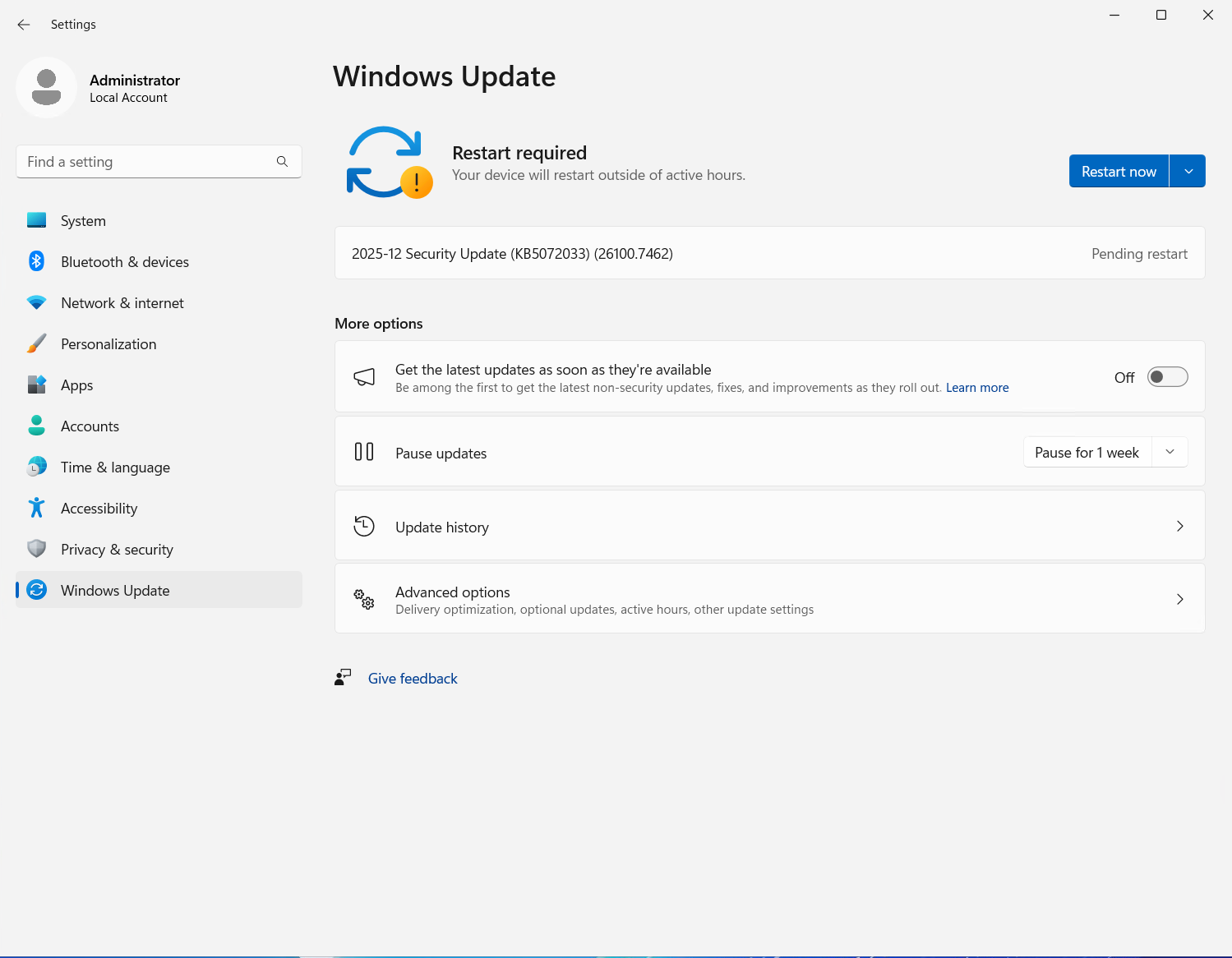Go to Accessibility settings
This screenshot has width=1232, height=958.
coord(159,508)
